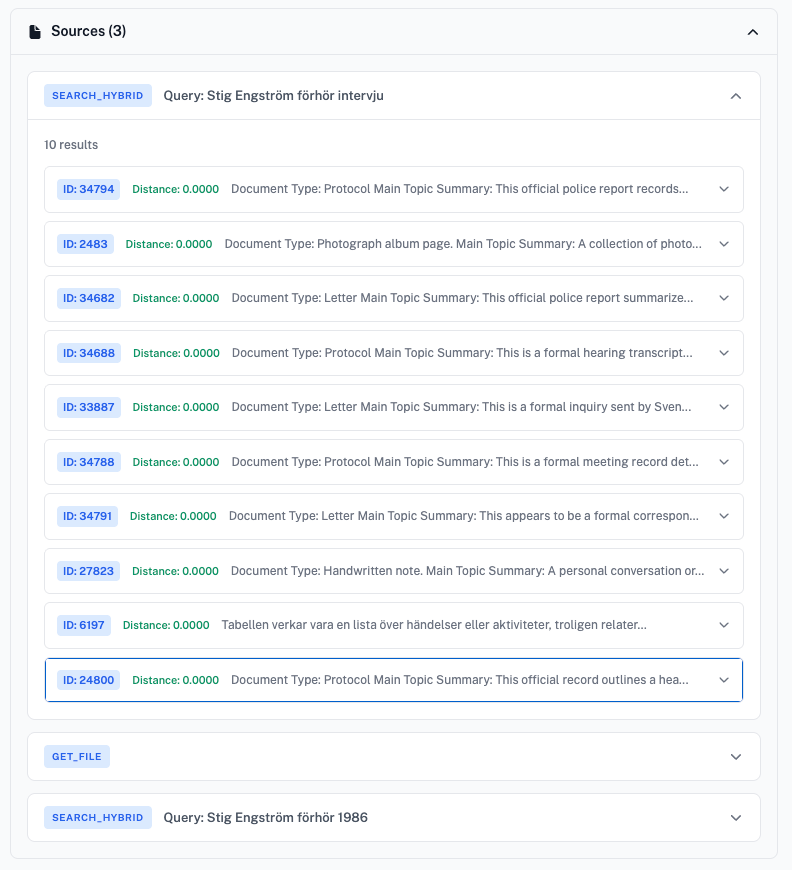The height and width of the screenshot is (870, 792).
Task: Expand the Stig Engström förhör 1986 query
Action: [736, 817]
